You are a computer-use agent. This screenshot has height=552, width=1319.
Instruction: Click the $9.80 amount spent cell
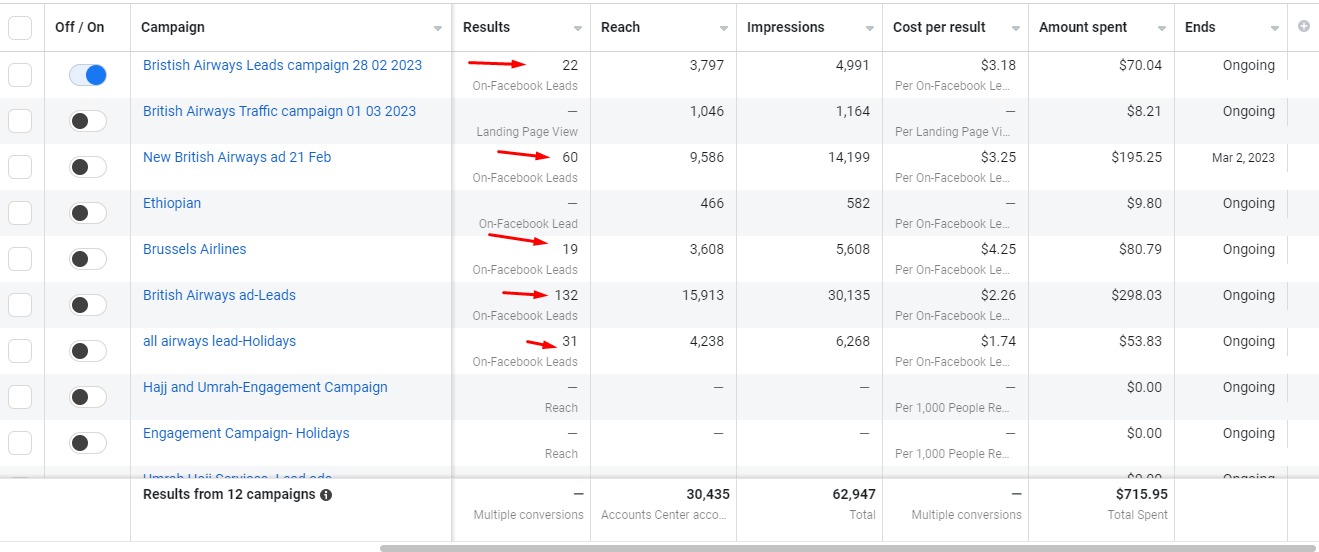[x=1145, y=203]
